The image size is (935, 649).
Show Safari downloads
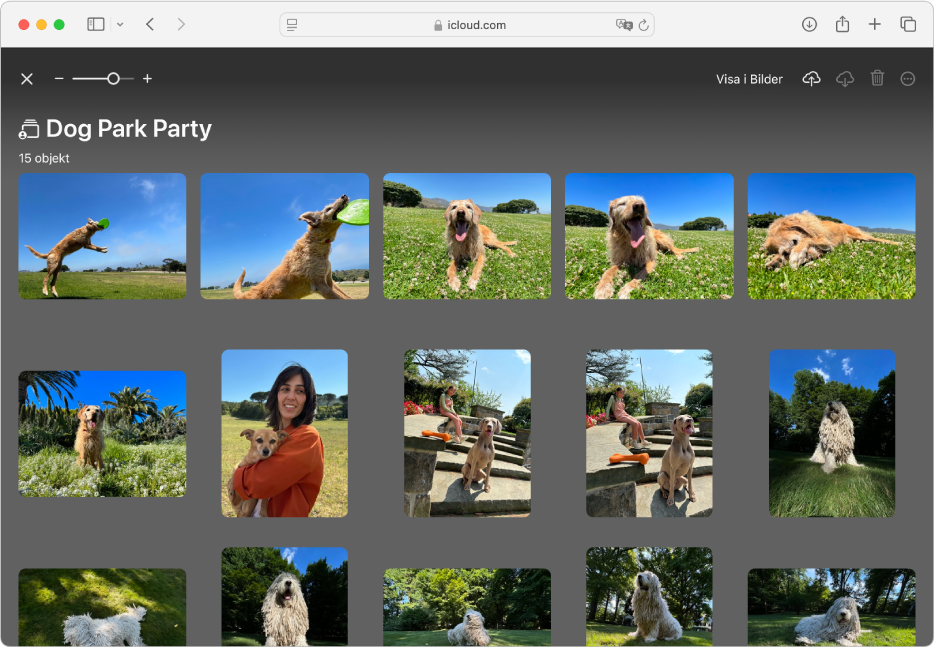pos(809,24)
